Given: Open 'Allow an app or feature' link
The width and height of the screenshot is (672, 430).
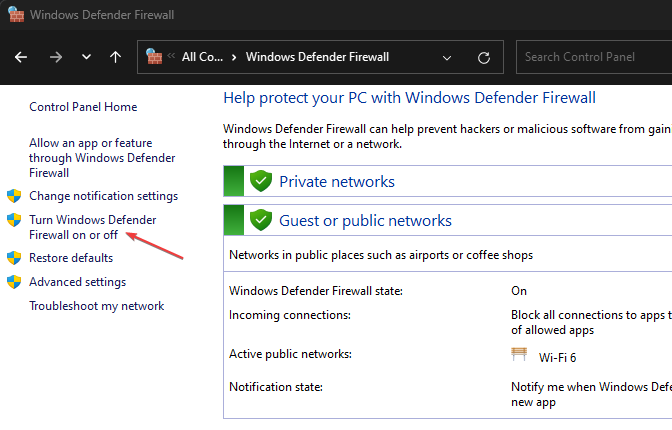Looking at the screenshot, I should pos(102,158).
